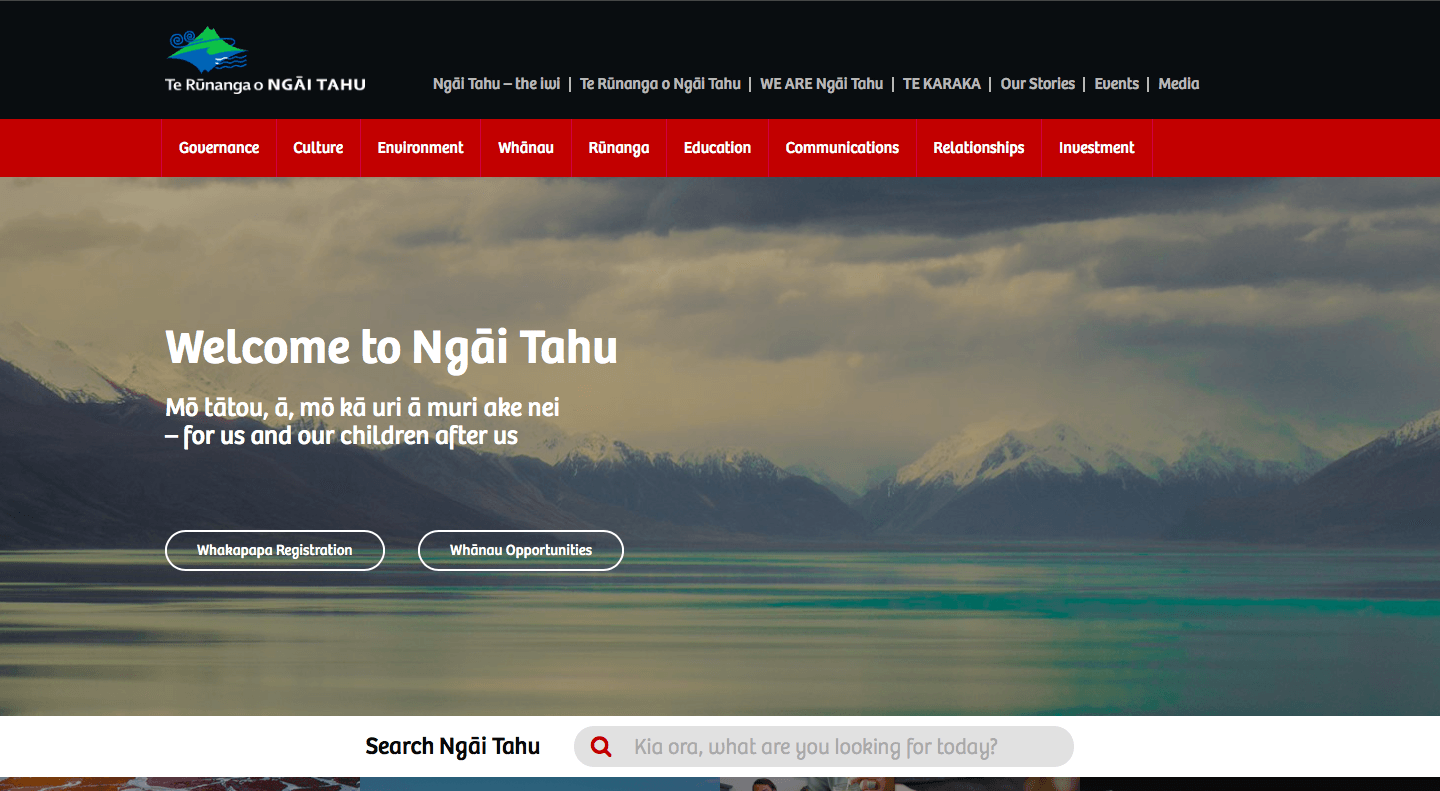Click the red search magnifier icon
Screen dimensions: 1440x791
(601, 747)
